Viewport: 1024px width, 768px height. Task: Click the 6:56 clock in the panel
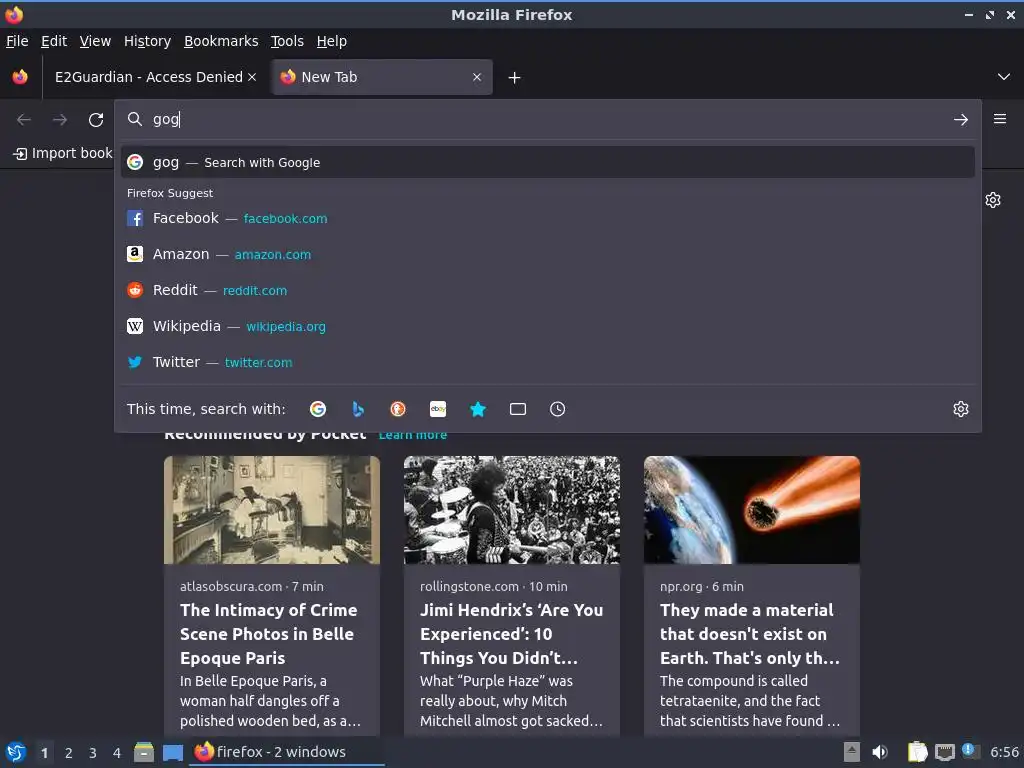point(1004,752)
